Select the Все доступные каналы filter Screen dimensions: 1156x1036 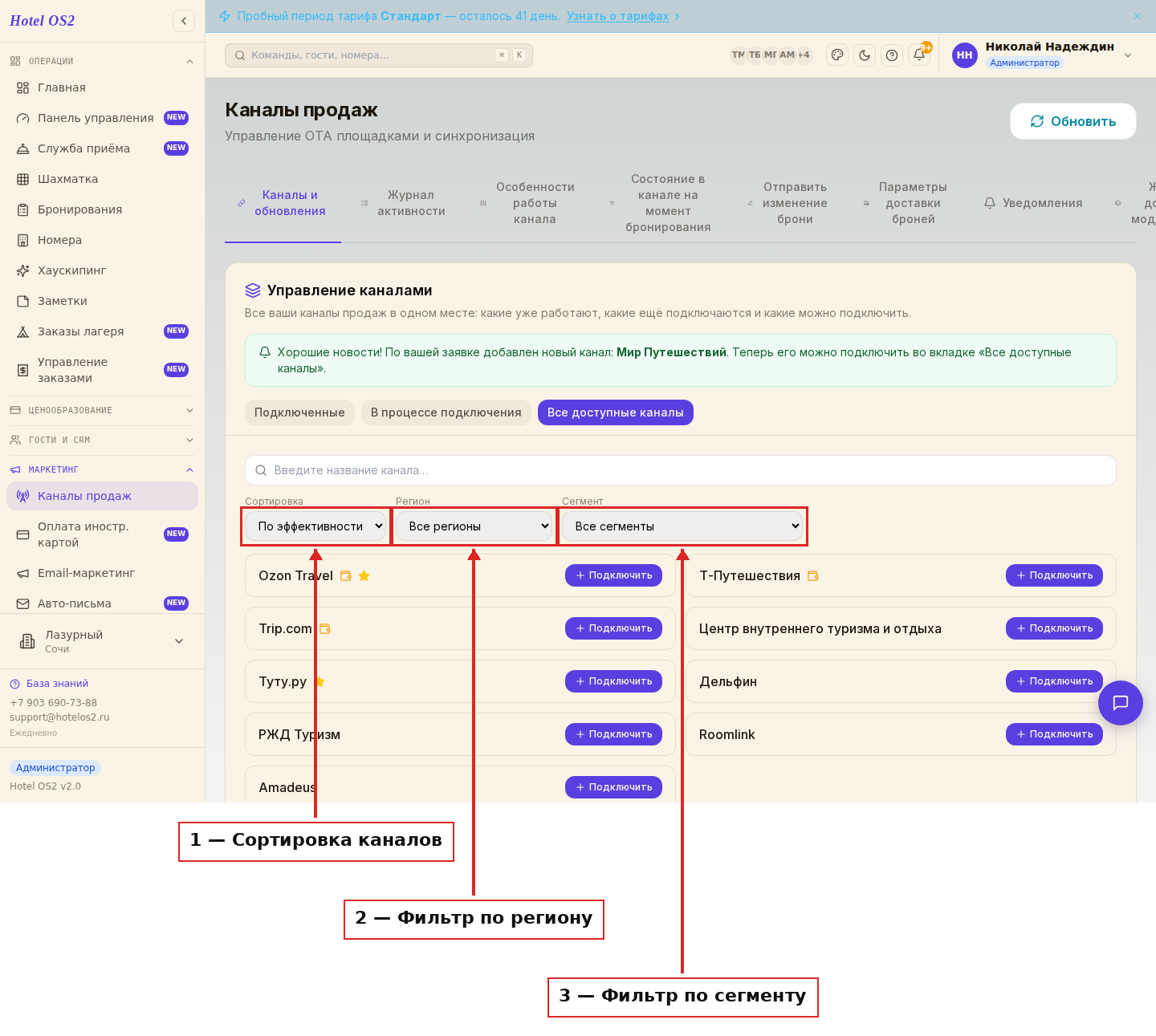[616, 412]
